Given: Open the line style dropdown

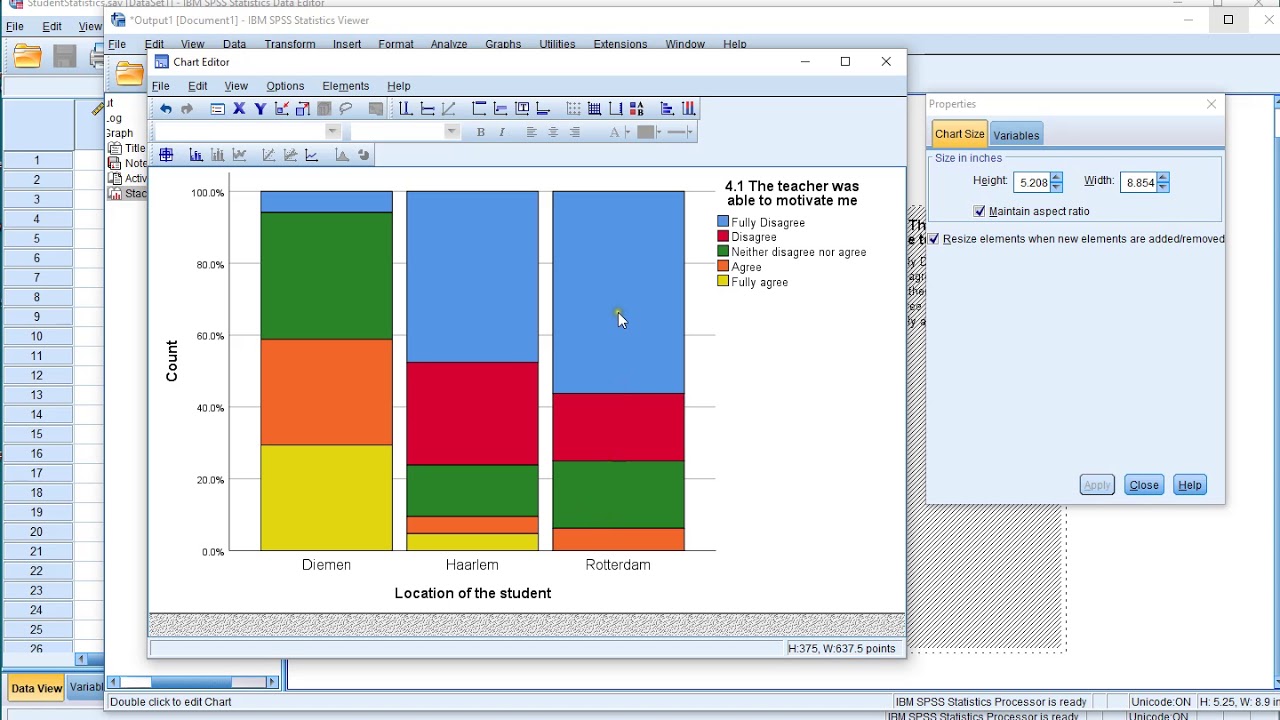Looking at the screenshot, I should pyautogui.click(x=690, y=132).
